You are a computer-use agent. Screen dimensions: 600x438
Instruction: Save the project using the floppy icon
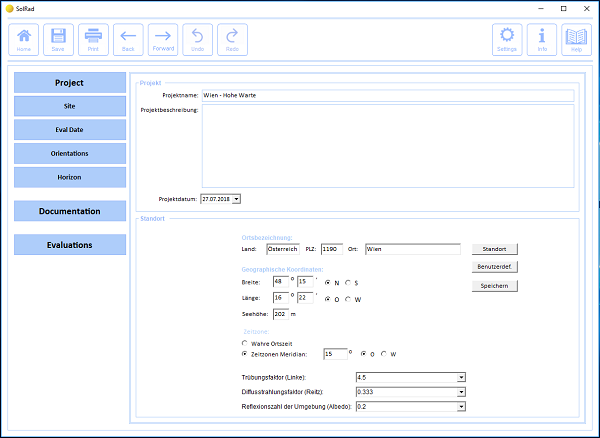tap(58, 39)
